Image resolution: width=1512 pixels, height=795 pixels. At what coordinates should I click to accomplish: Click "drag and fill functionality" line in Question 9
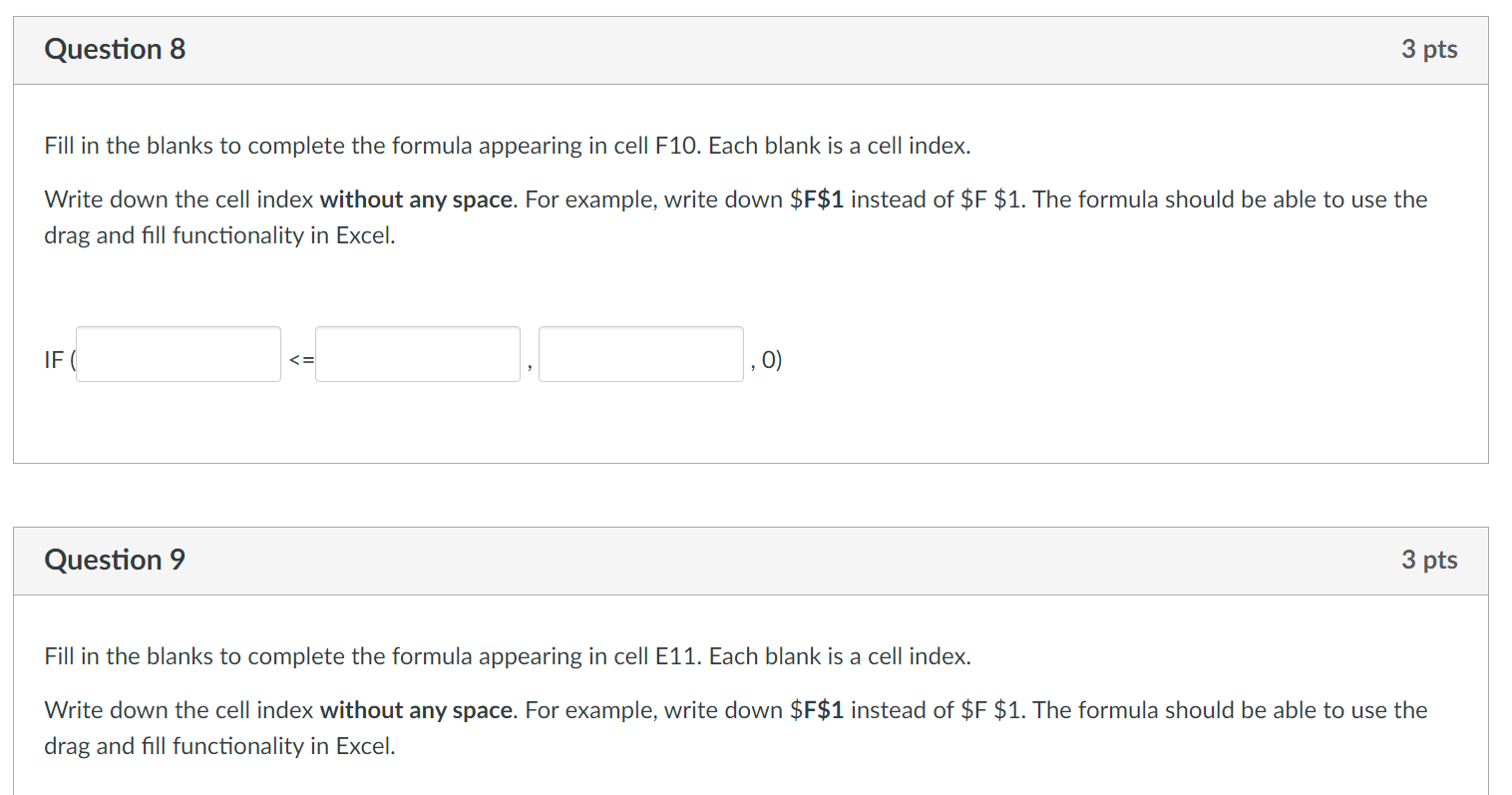point(219,746)
